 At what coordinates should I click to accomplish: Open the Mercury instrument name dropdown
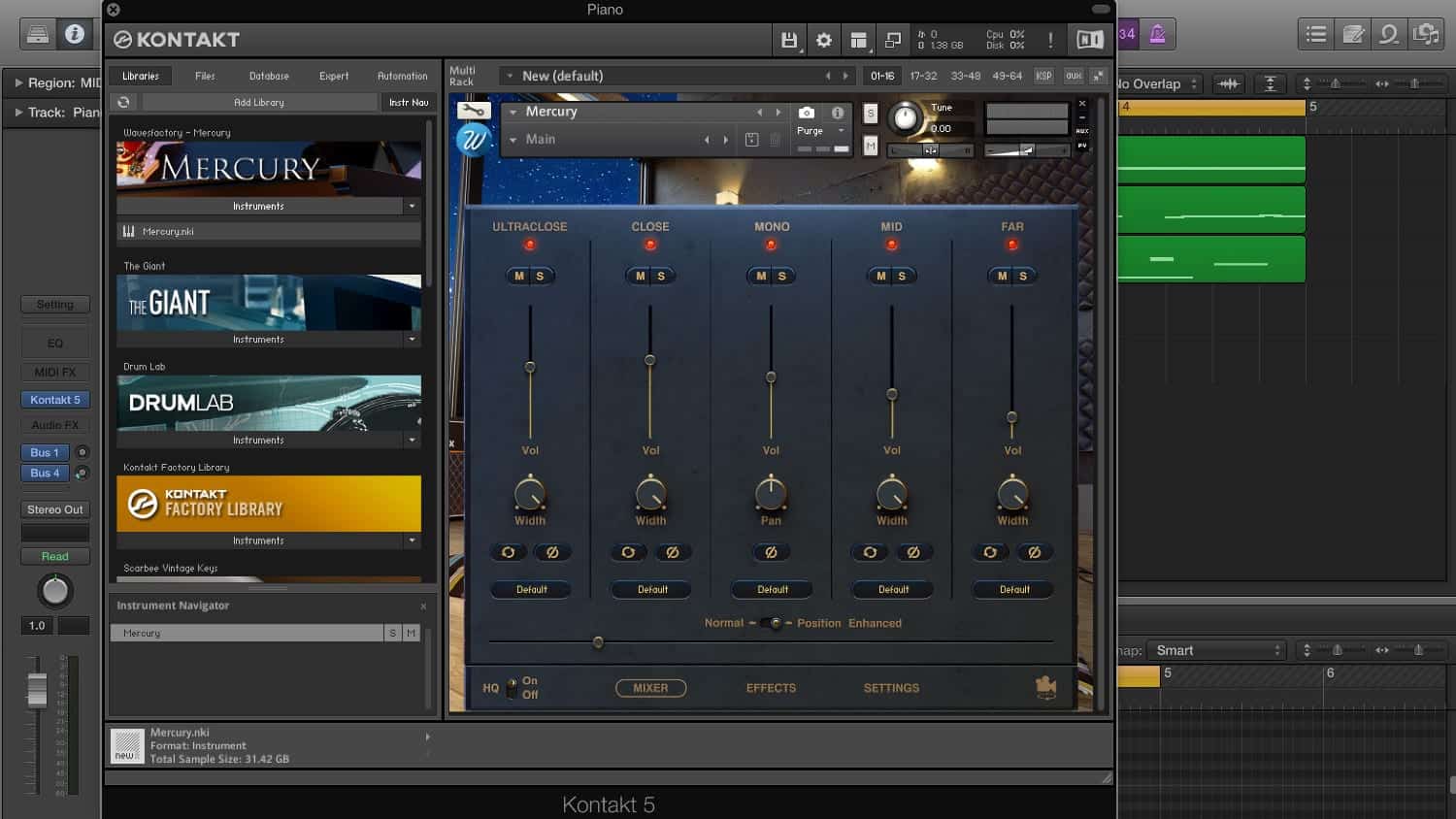tap(513, 113)
